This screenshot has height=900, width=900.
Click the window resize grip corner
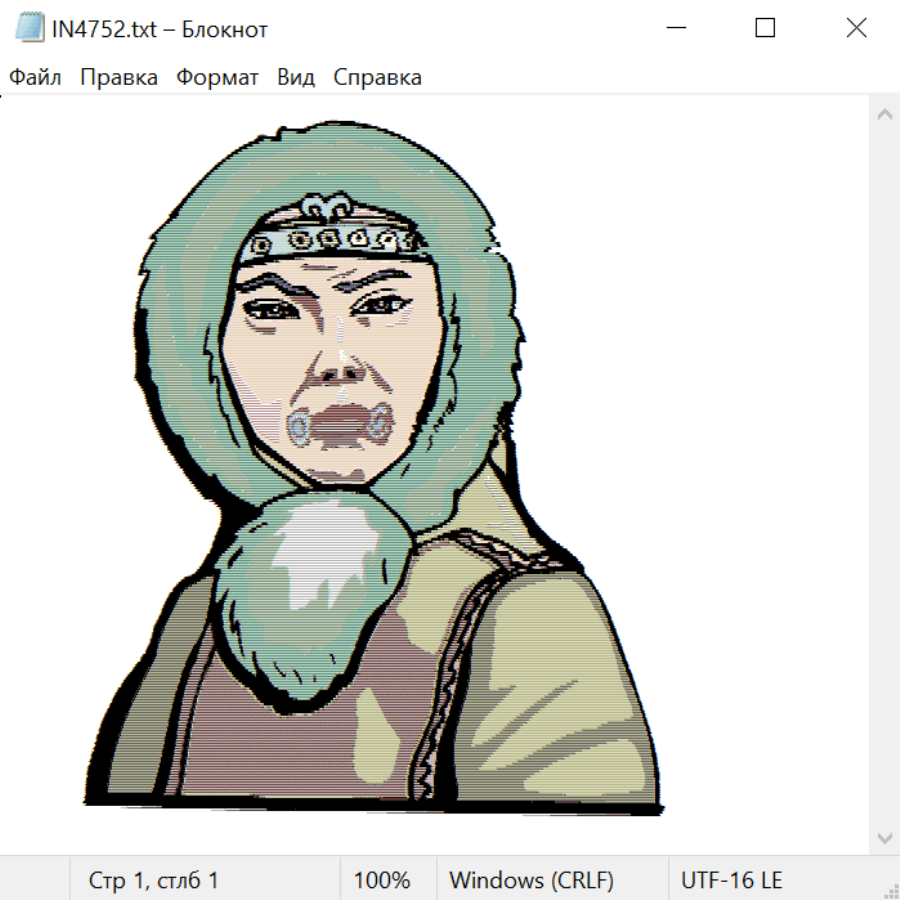(891, 891)
